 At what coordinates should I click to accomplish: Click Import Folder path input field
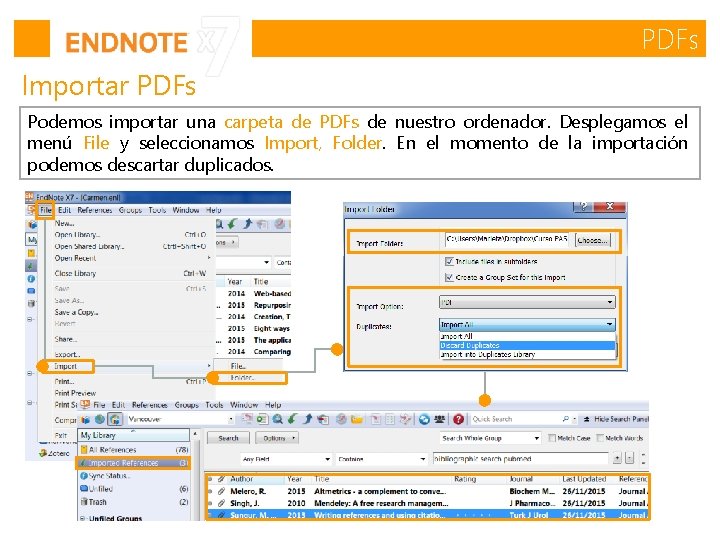click(507, 239)
